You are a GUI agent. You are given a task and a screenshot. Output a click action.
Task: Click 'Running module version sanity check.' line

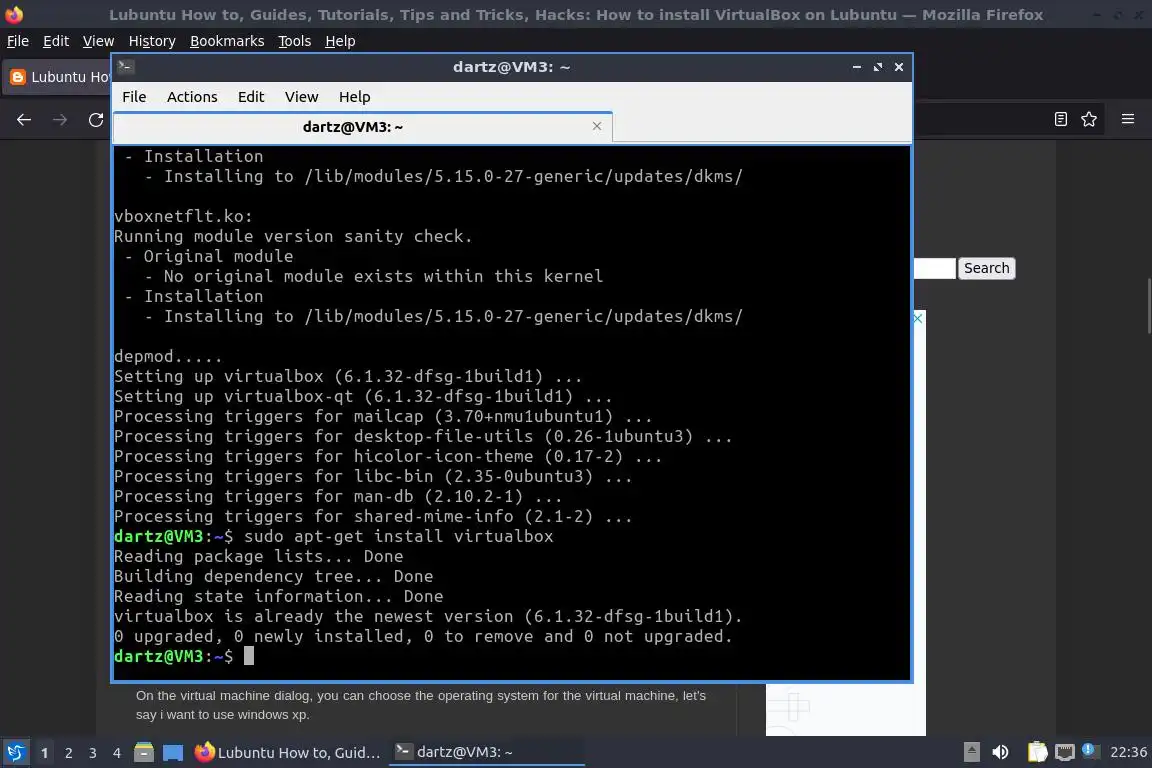point(292,237)
